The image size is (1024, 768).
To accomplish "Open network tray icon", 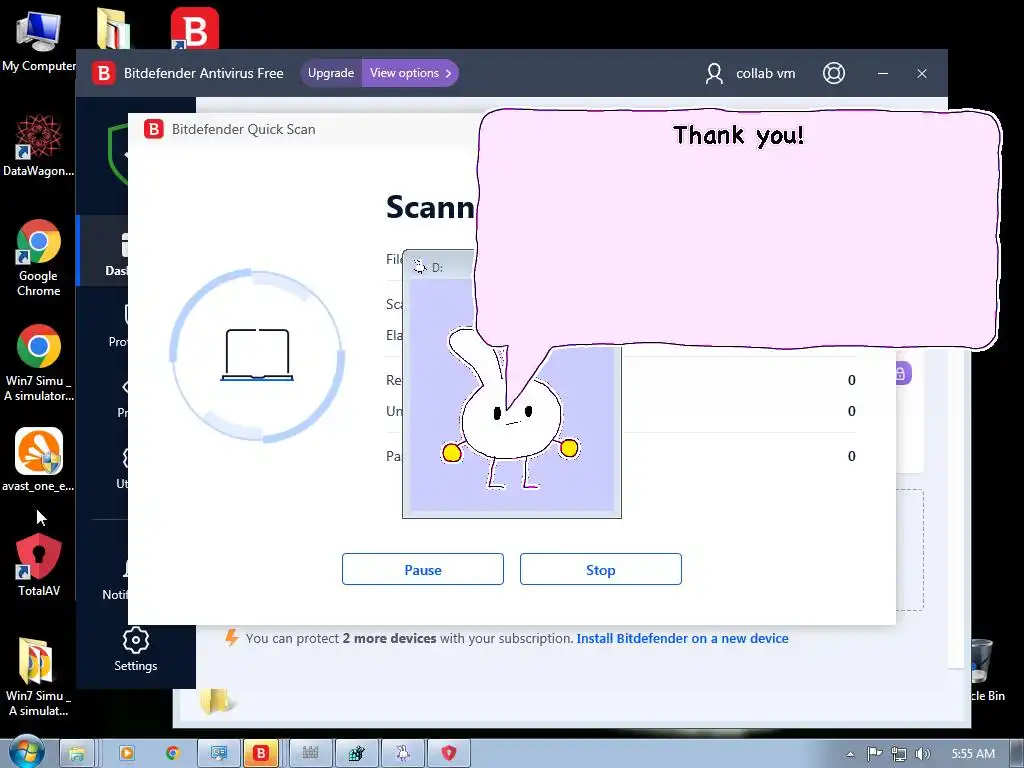I will 899,754.
